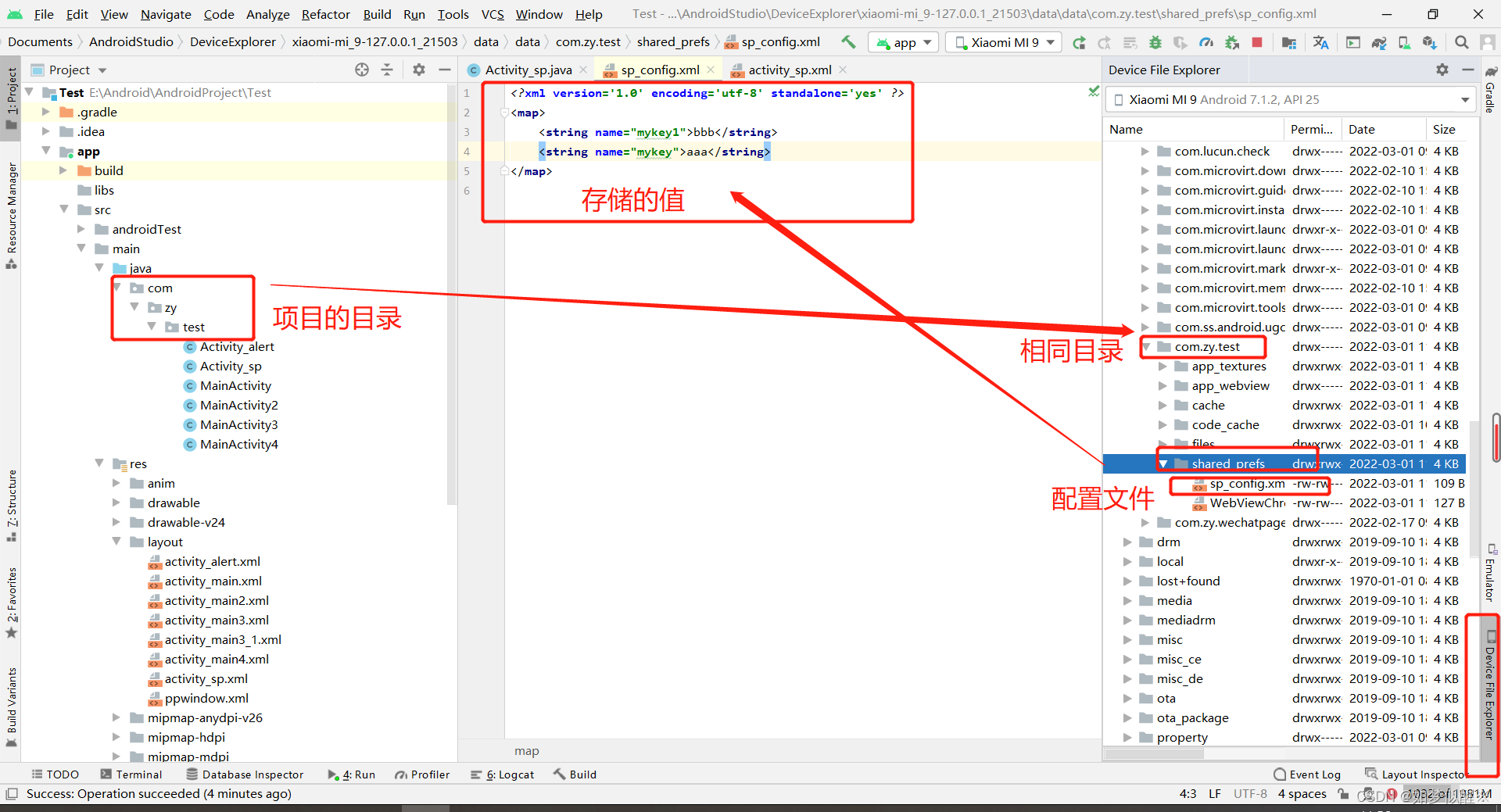The image size is (1501, 812).
Task: Toggle the Gradle side tool window
Action: click(1490, 89)
